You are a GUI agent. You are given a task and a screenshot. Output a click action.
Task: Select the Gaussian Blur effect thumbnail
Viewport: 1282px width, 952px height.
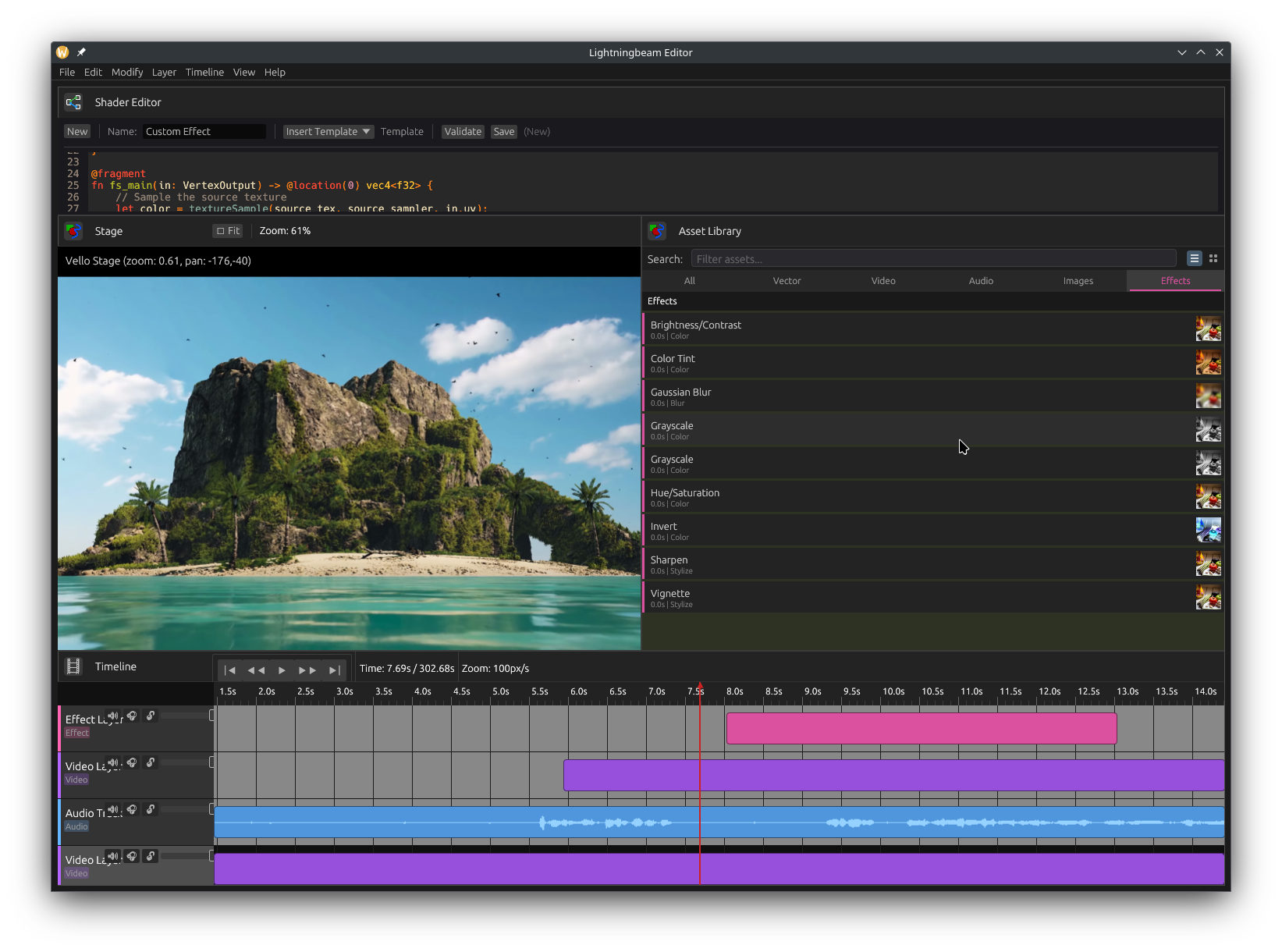tap(1208, 395)
